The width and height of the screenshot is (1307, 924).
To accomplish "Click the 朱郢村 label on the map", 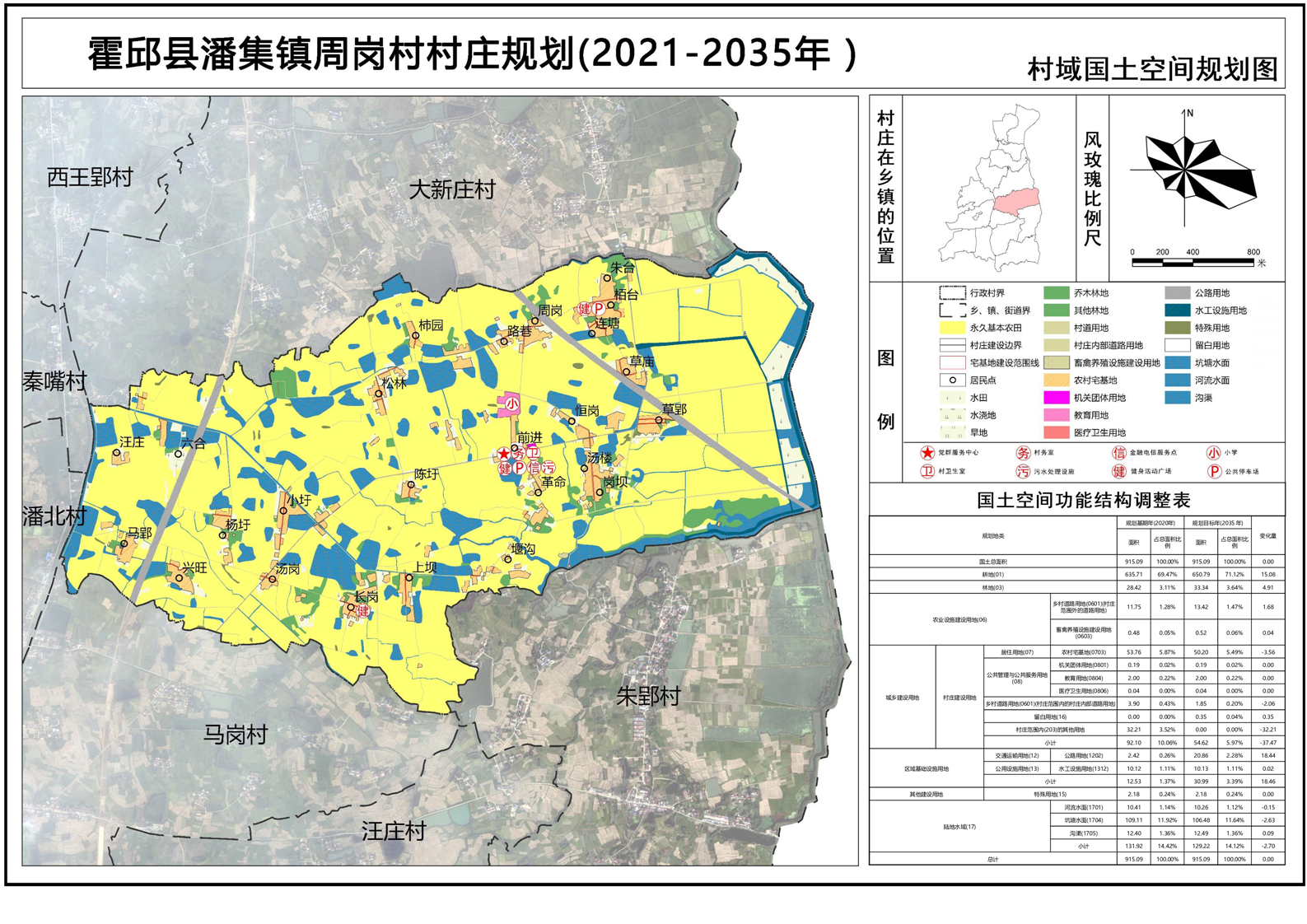I will pyautogui.click(x=648, y=697).
